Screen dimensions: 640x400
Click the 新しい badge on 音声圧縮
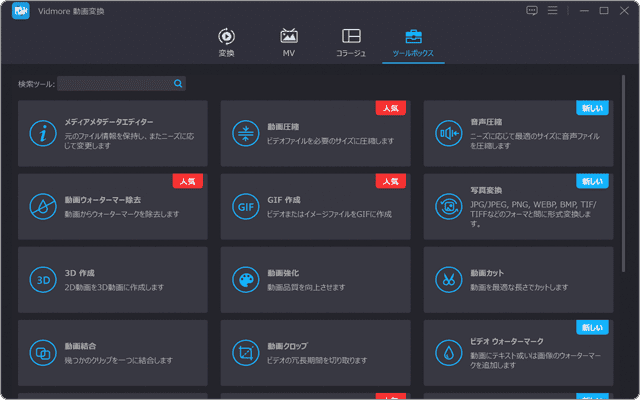tap(592, 108)
